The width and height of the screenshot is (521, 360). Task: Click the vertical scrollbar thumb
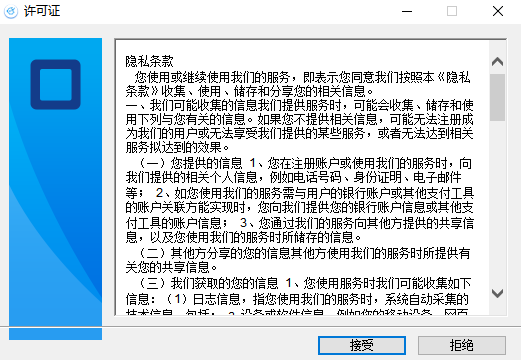pos(497,97)
